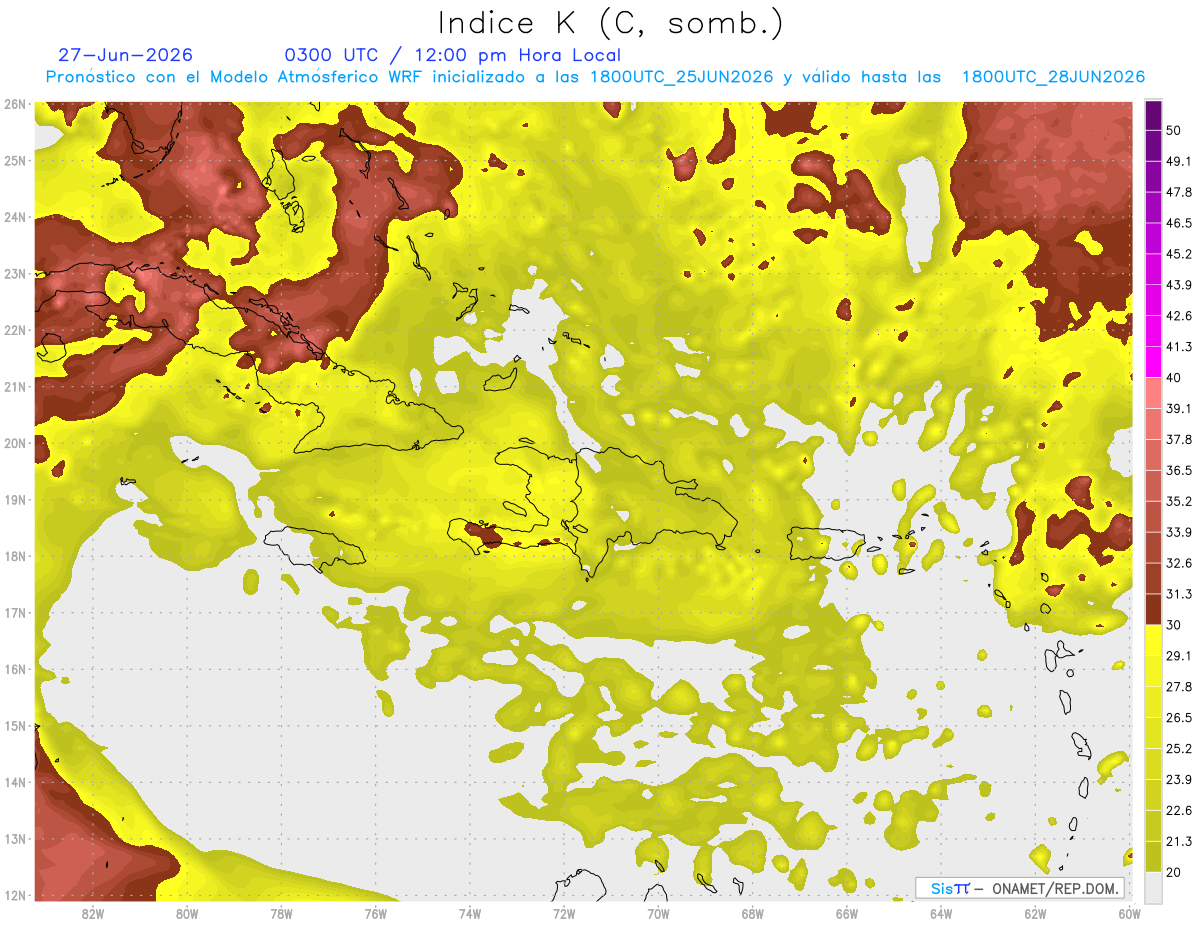Click the colorbar value "46.5"
Screen dimensions: 1200x927
pos(1179,223)
